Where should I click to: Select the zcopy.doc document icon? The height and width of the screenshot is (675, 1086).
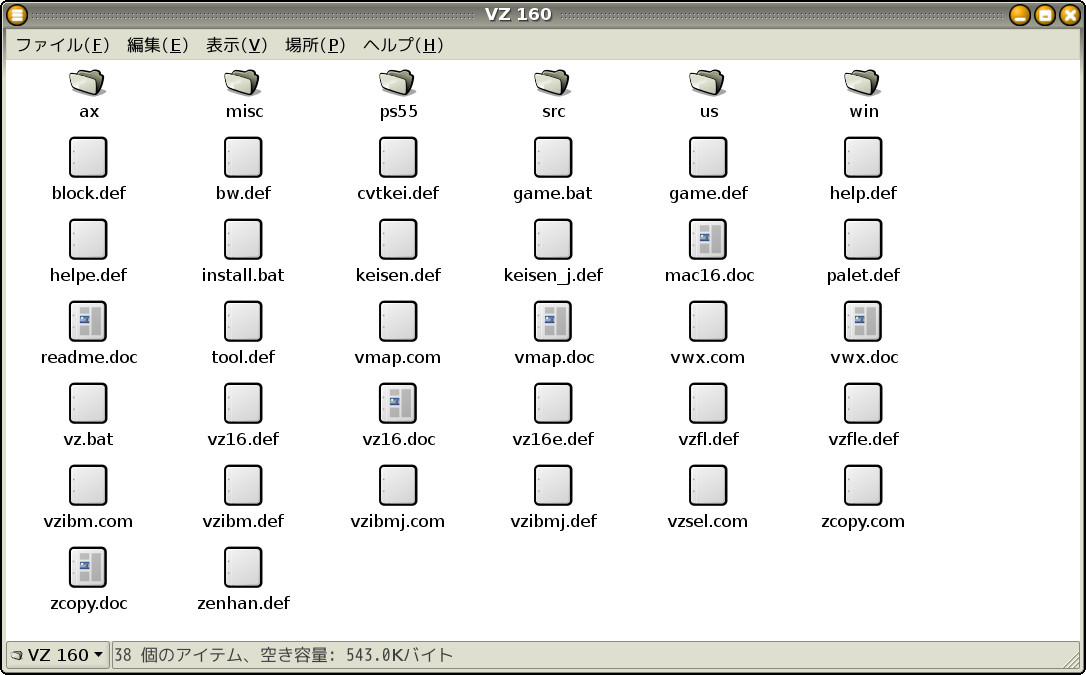[x=88, y=567]
